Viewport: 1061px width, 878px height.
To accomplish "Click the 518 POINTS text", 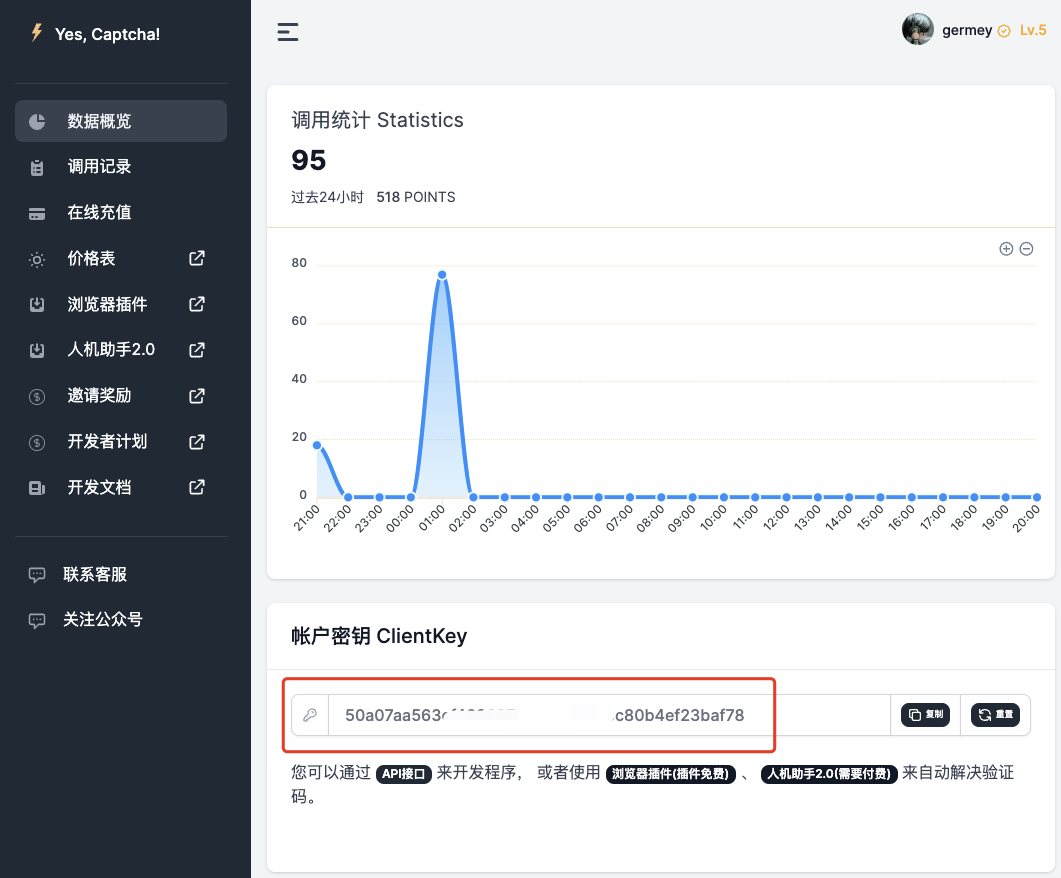I will [x=415, y=197].
